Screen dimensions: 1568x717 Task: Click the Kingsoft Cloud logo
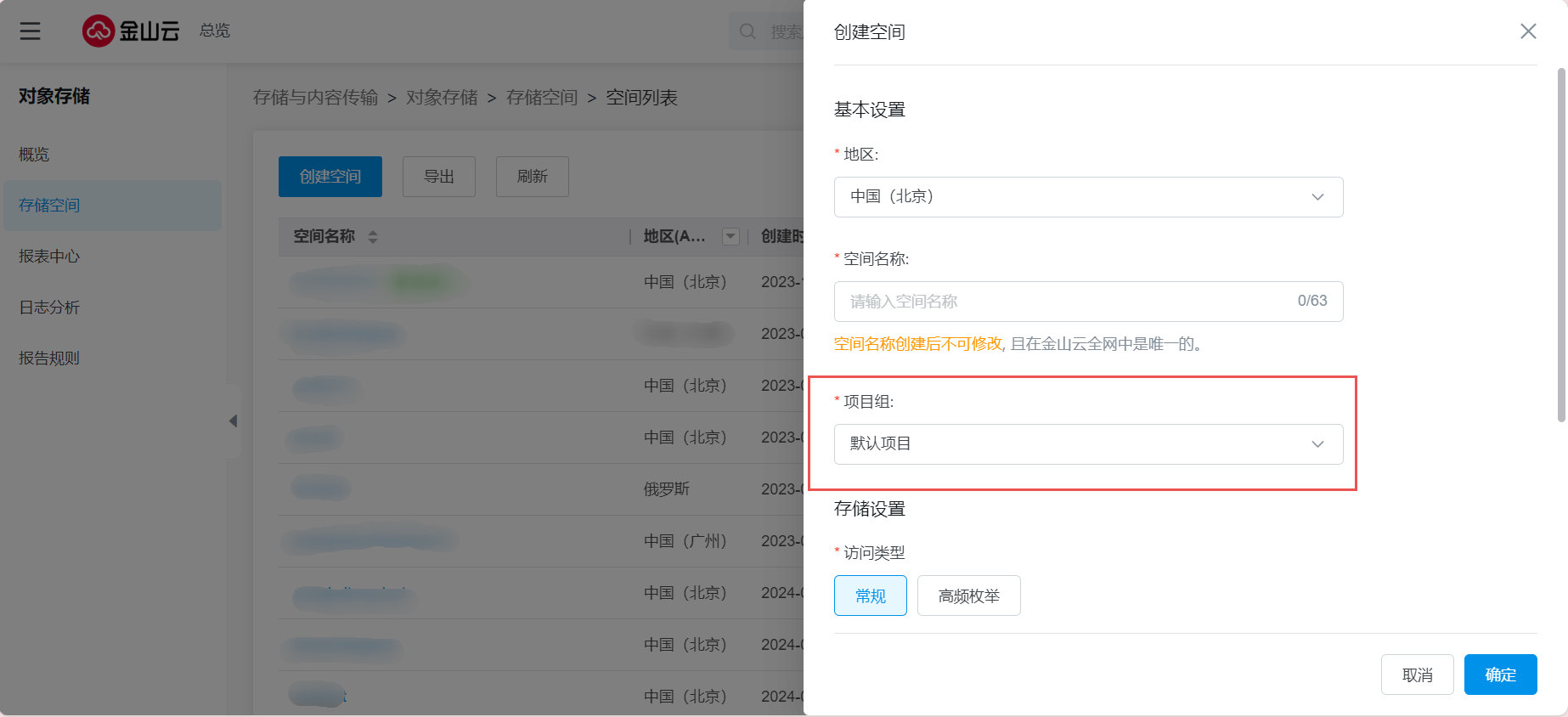point(131,31)
